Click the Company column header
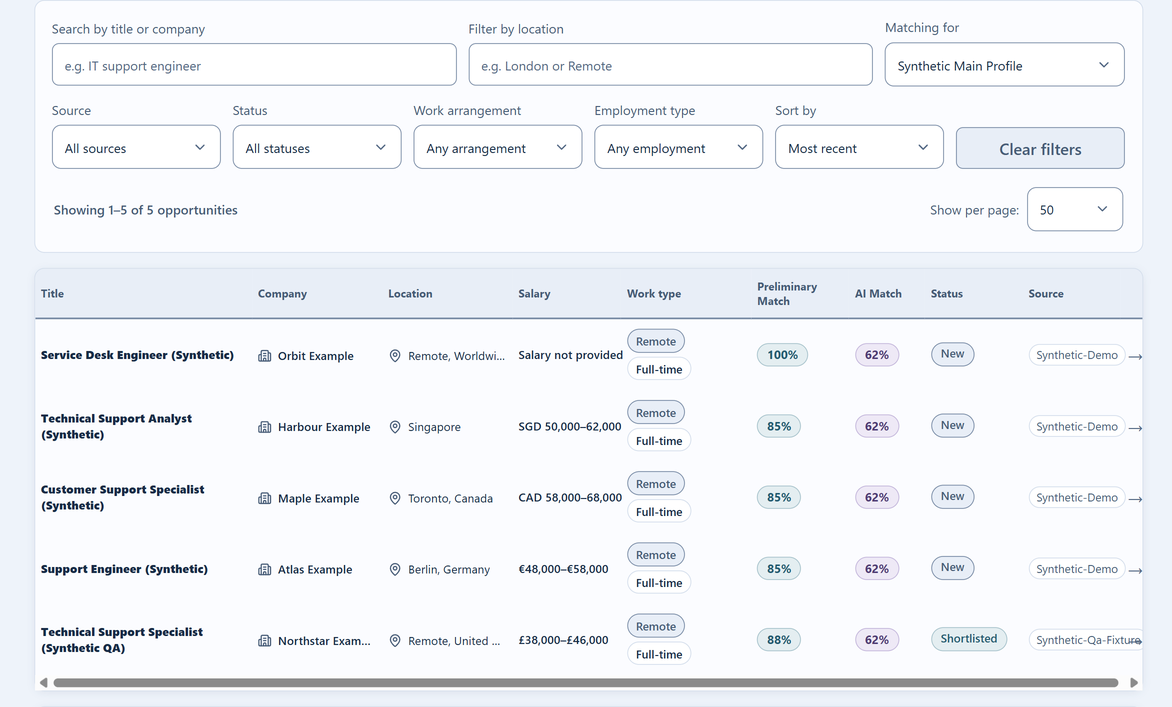Viewport: 1172px width, 707px height. pos(283,294)
